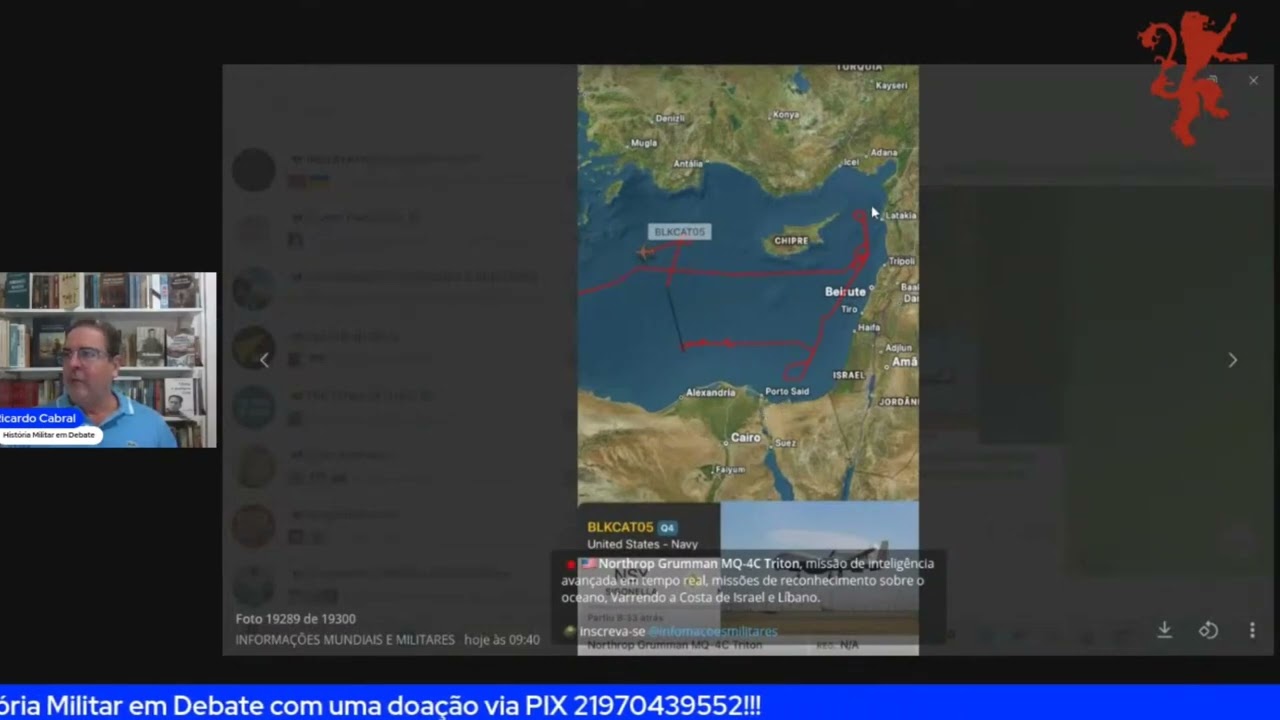Image resolution: width=1280 pixels, height=720 pixels.
Task: Click the BLKCAT05 label on the map
Action: tap(679, 232)
